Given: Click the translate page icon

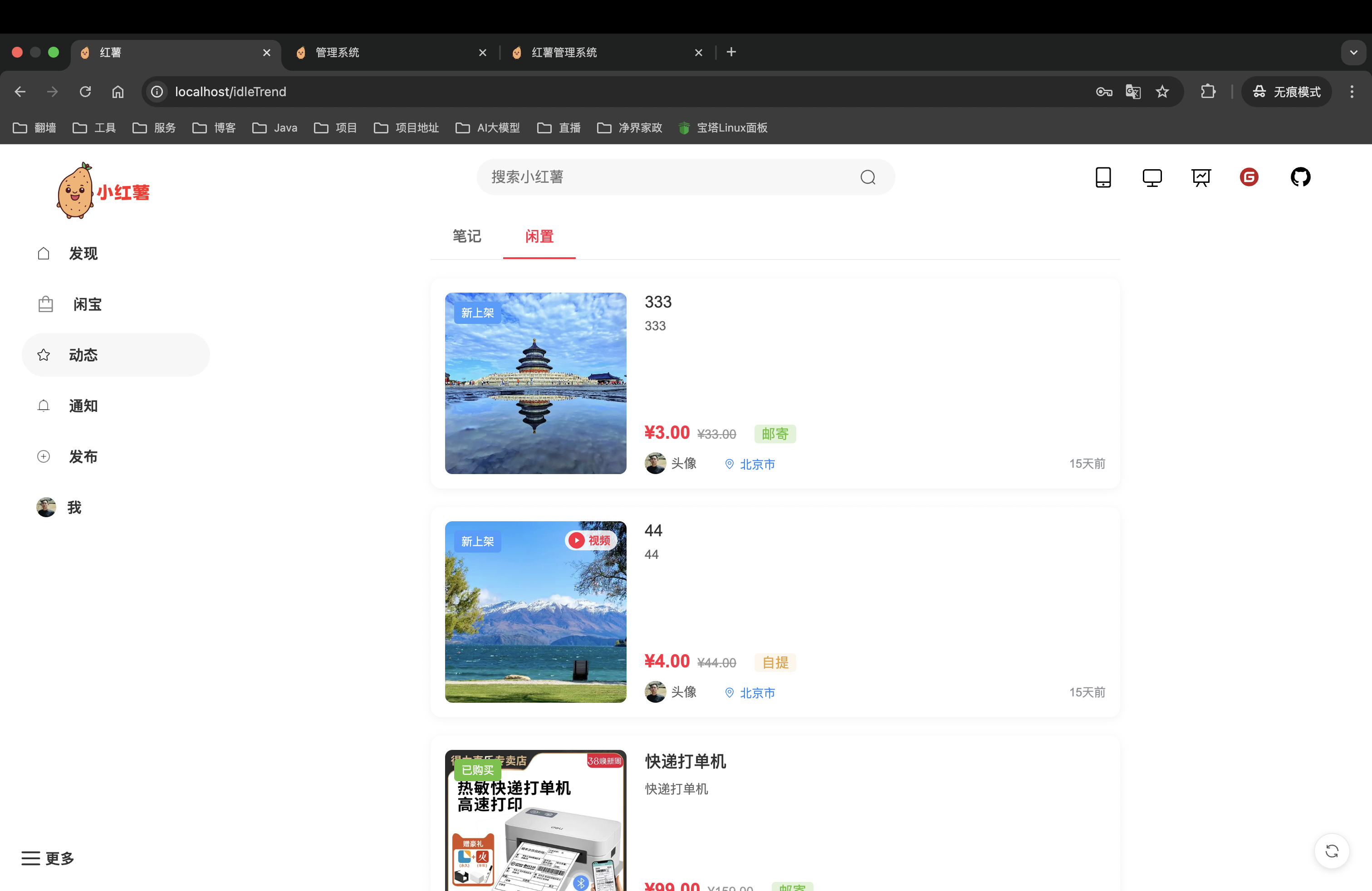Looking at the screenshot, I should [1133, 92].
